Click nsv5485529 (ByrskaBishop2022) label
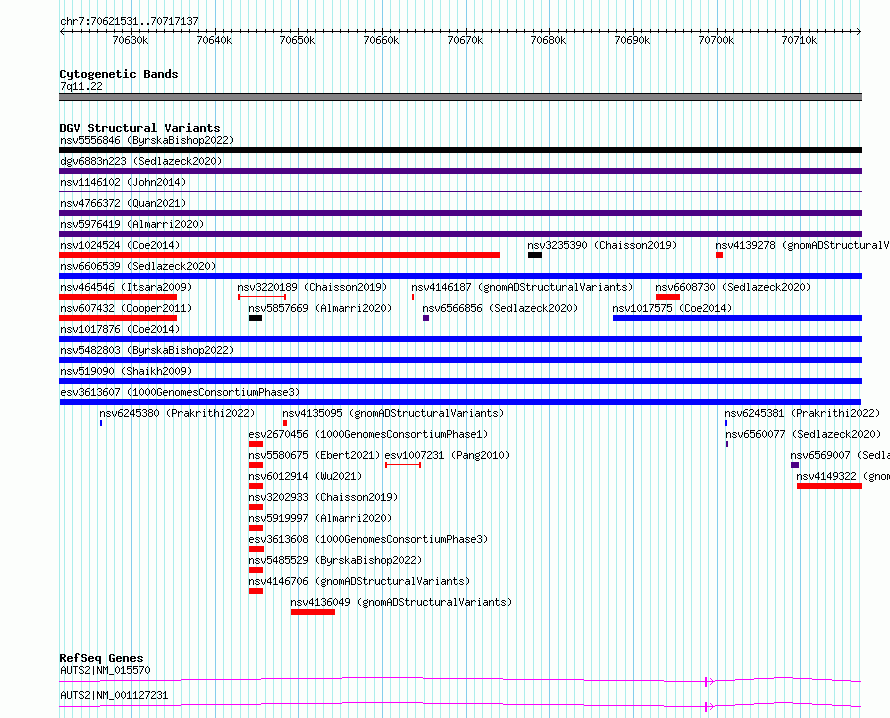Viewport: 890px width, 718px height. [x=335, y=560]
